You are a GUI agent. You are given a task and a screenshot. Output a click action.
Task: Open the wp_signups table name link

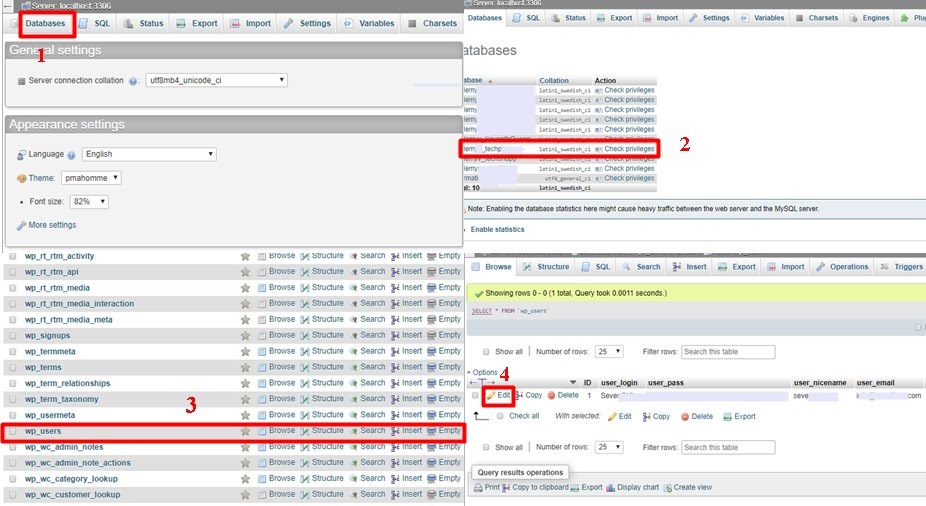coord(47,336)
